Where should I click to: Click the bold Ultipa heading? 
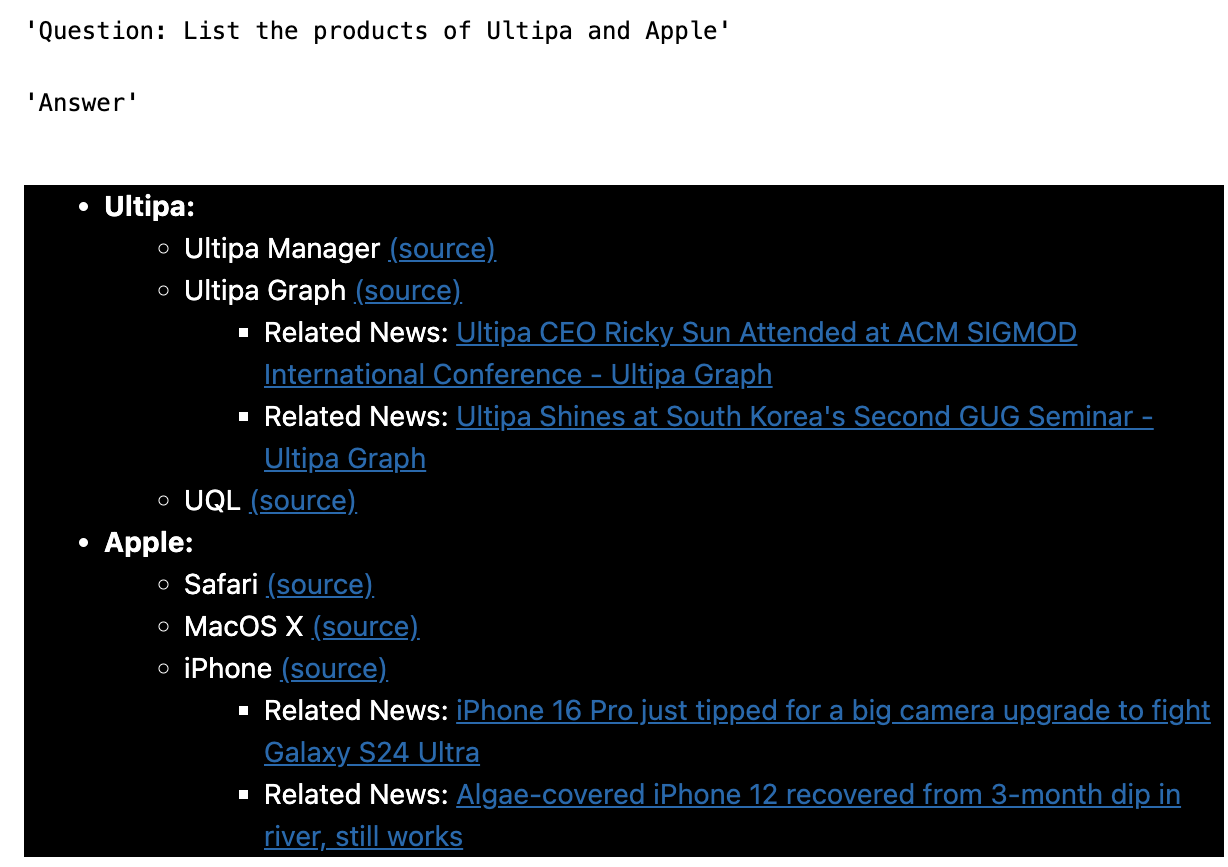pyautogui.click(x=149, y=207)
